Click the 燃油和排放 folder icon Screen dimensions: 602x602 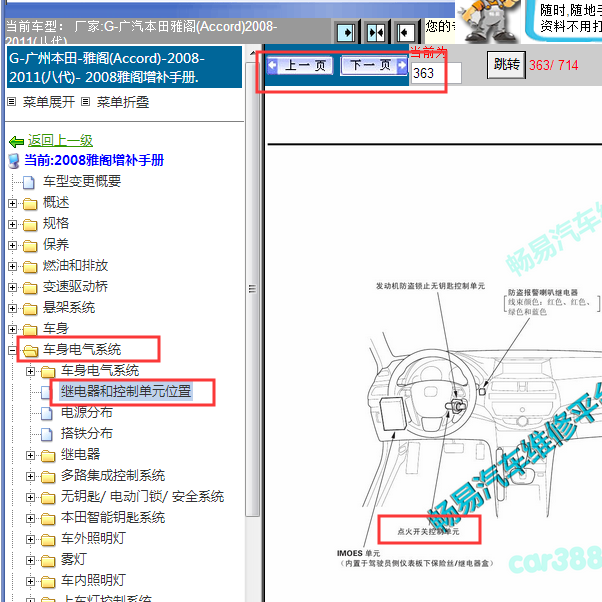30,267
